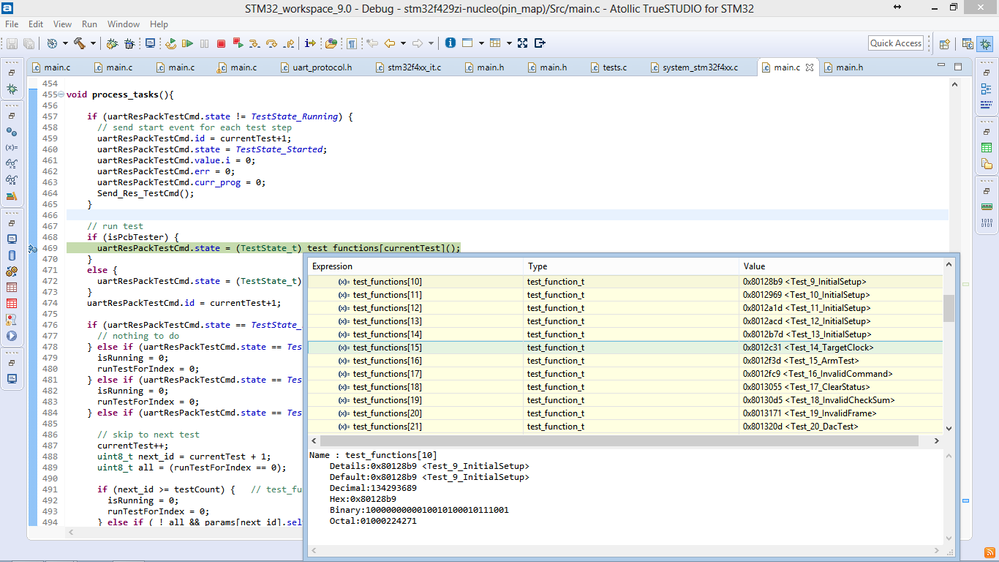Open the Help menu
The width and height of the screenshot is (999, 562).
pos(159,24)
